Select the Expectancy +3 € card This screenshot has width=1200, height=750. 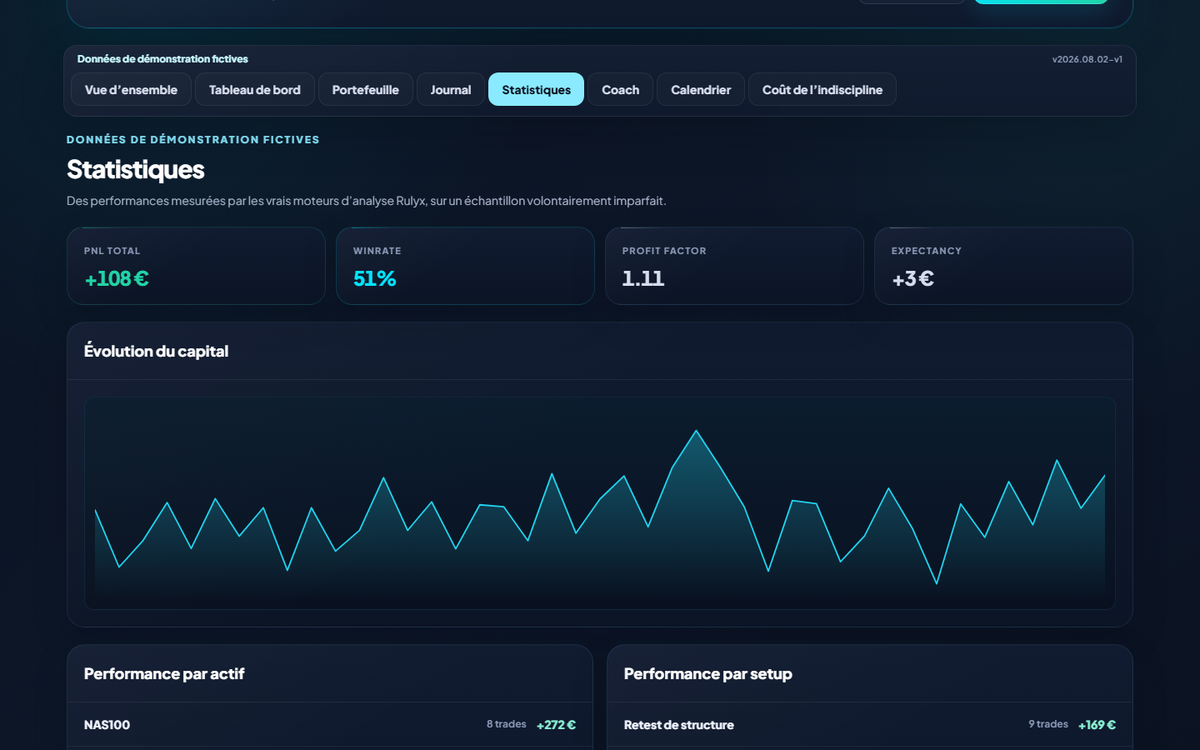tap(1003, 266)
